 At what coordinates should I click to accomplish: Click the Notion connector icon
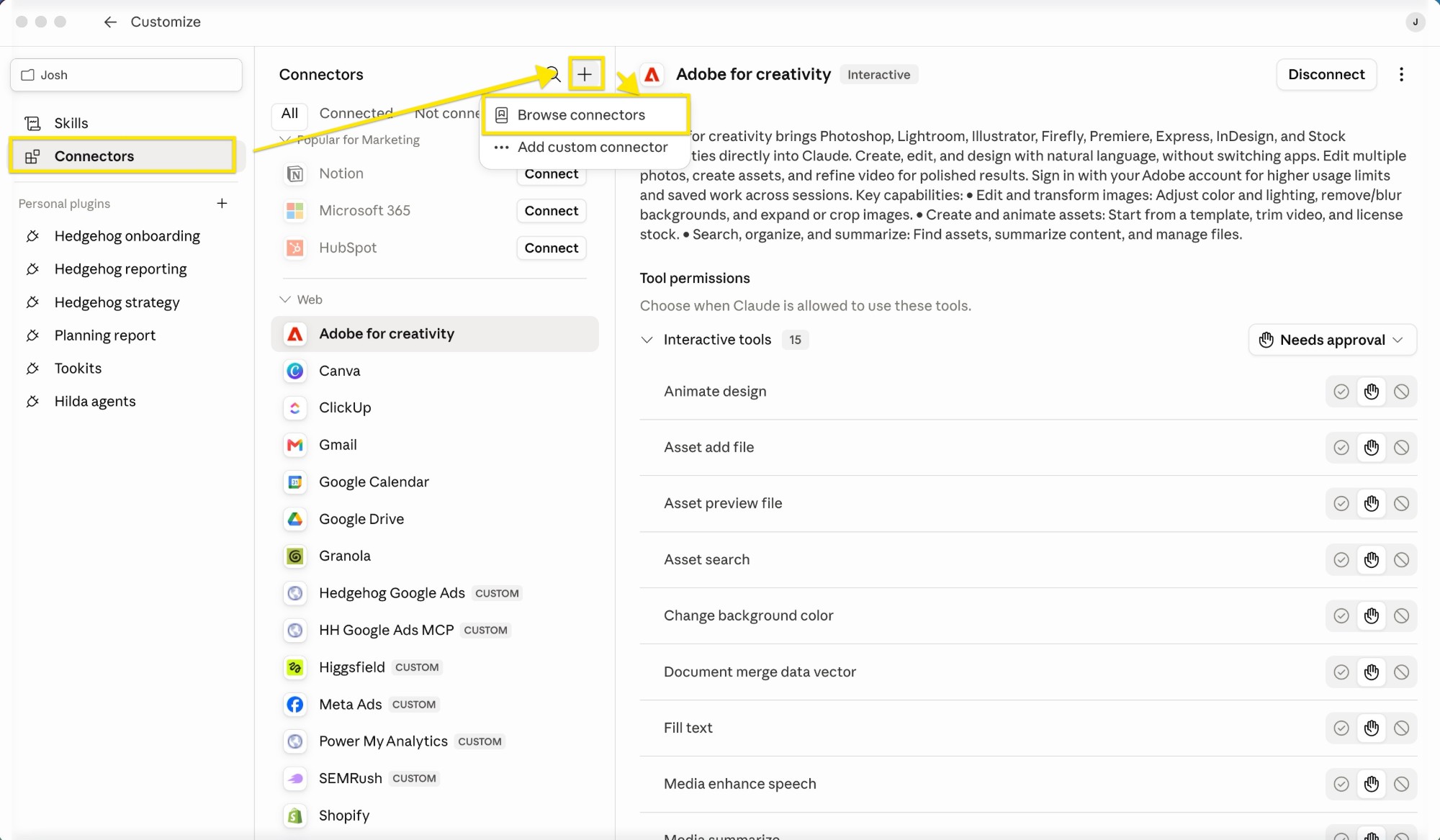coord(295,173)
